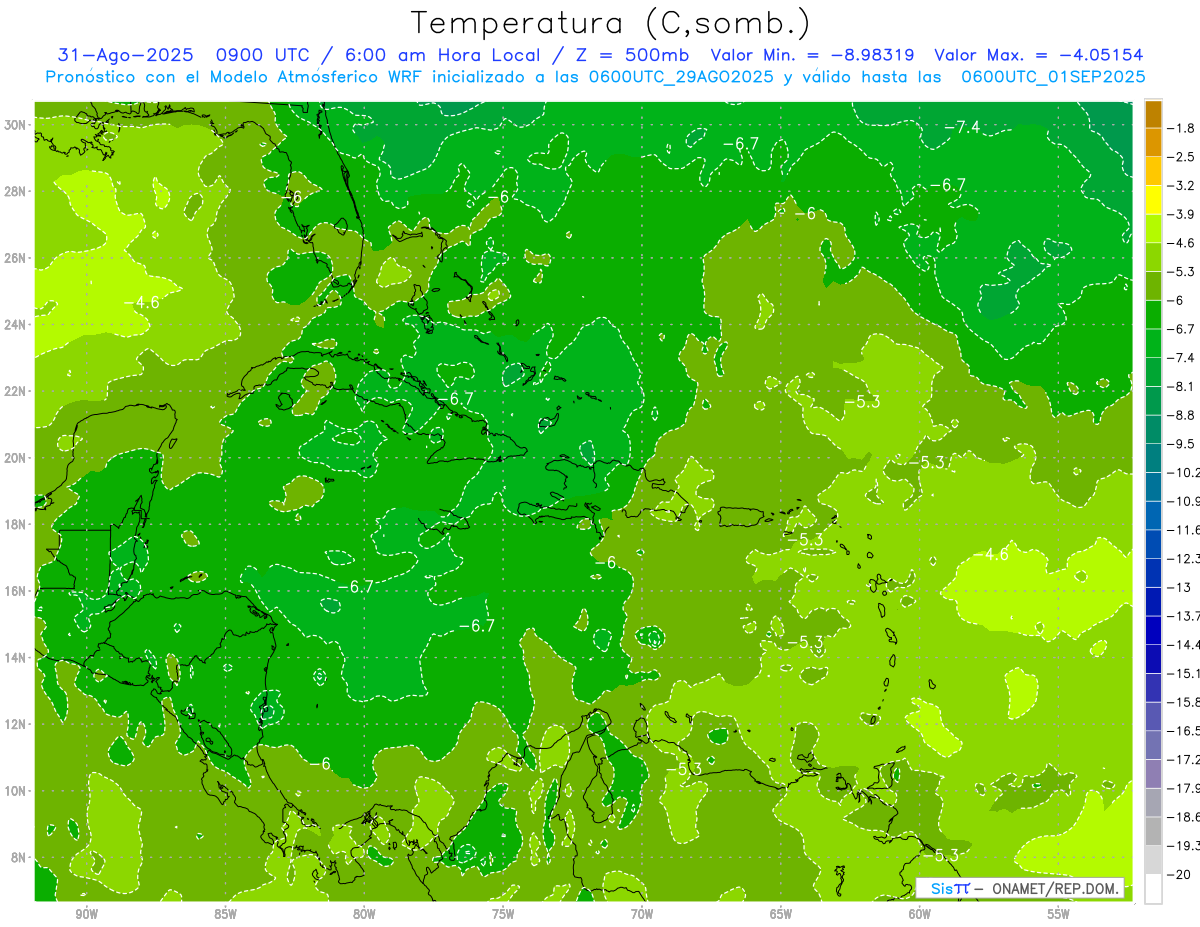Click the colorbar label "-3.9"
1200x927 pixels.
point(1181,214)
